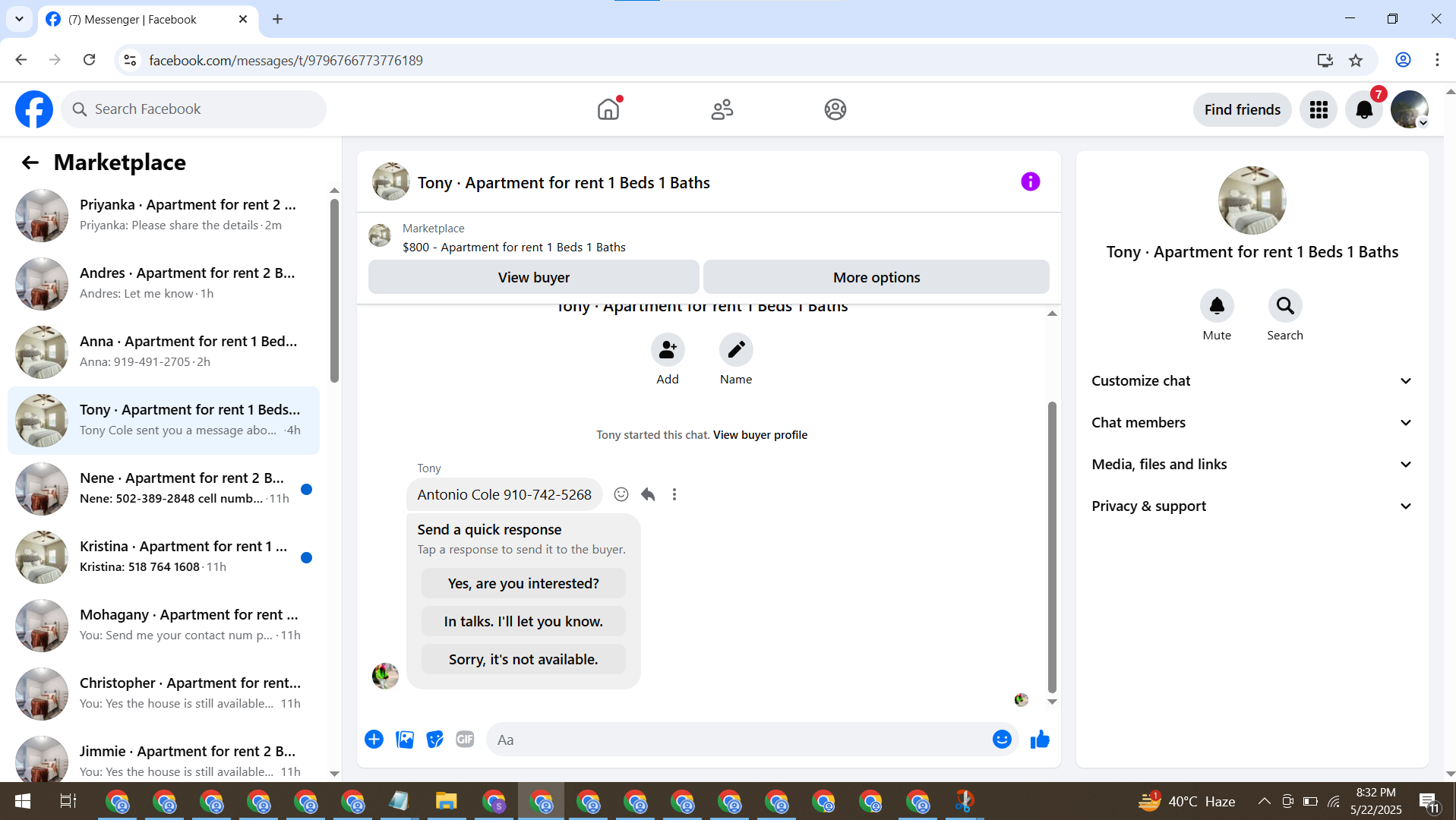Screen dimensions: 1456x820
Task: Show hidden system tray icons
Action: coord(1265,801)
